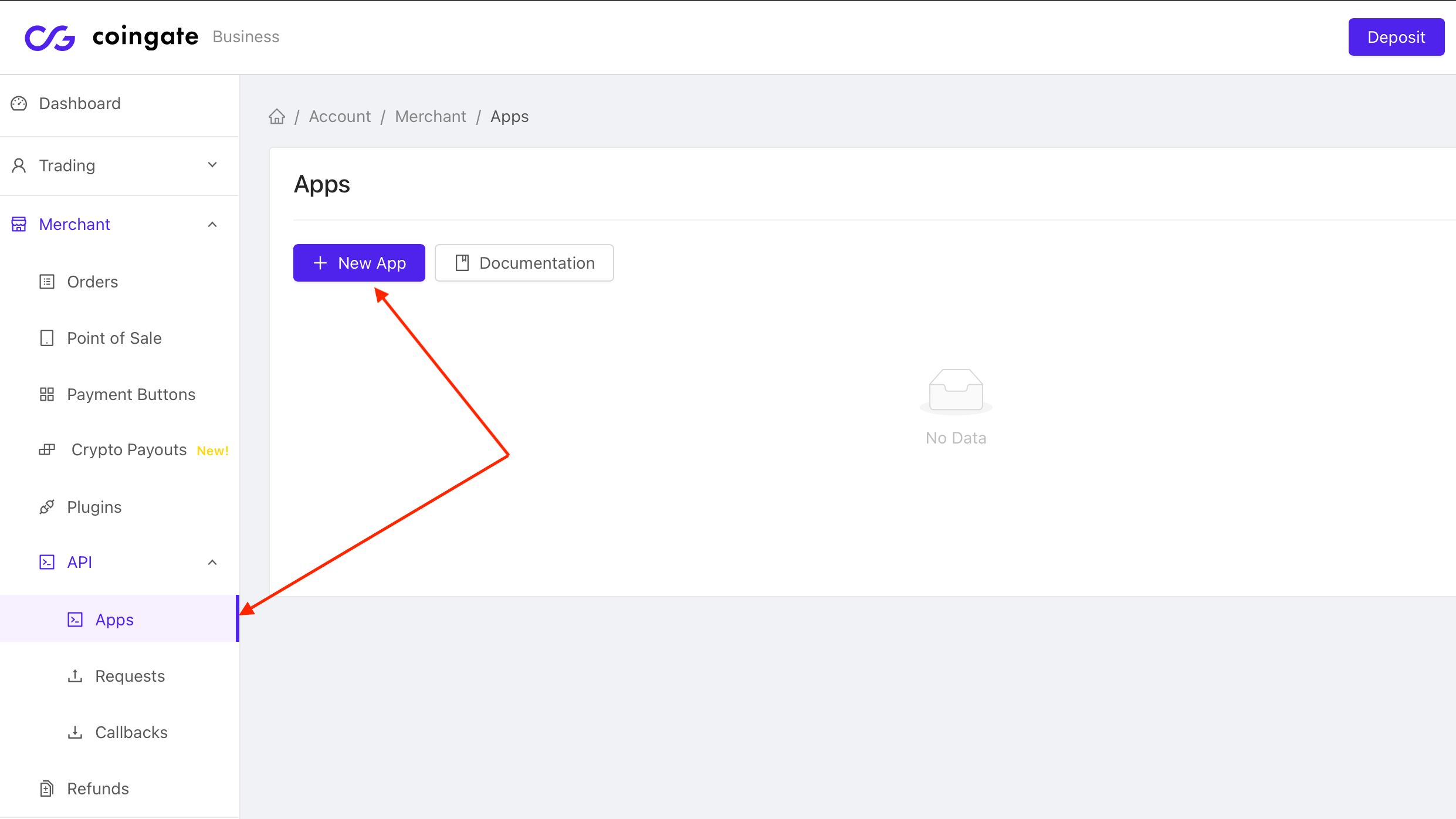Click the Crypto Payouts icon

pyautogui.click(x=47, y=449)
